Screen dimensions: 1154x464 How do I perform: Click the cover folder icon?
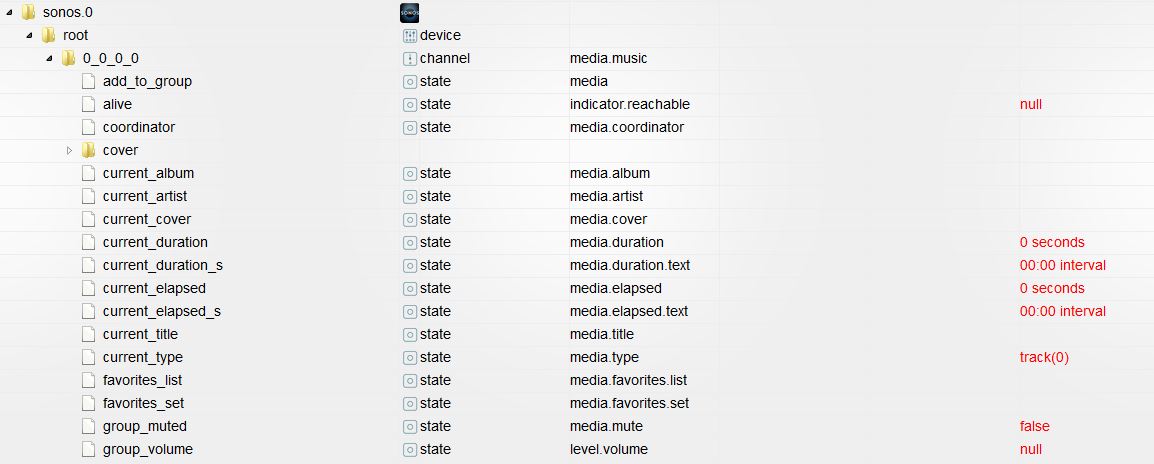click(89, 150)
